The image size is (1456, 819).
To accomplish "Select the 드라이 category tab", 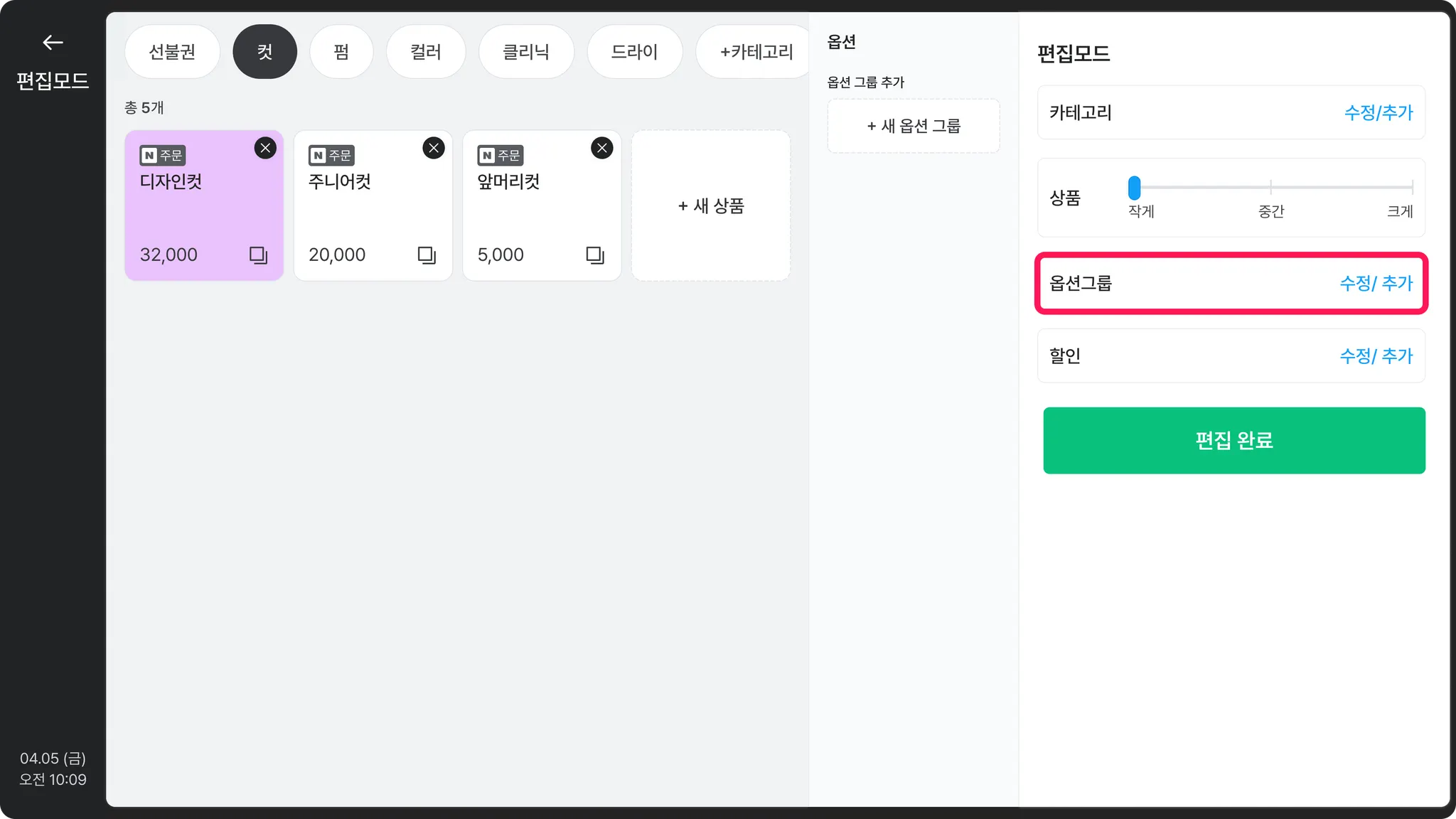I will 634,52.
